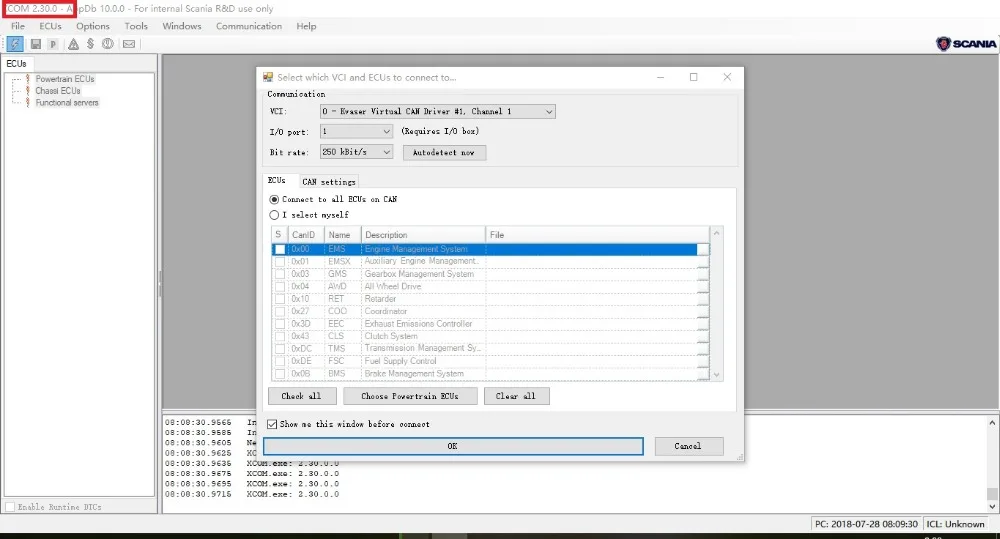This screenshot has width=1000, height=539.
Task: Click the Exhaust Emissions Controller description
Action: tap(418, 323)
